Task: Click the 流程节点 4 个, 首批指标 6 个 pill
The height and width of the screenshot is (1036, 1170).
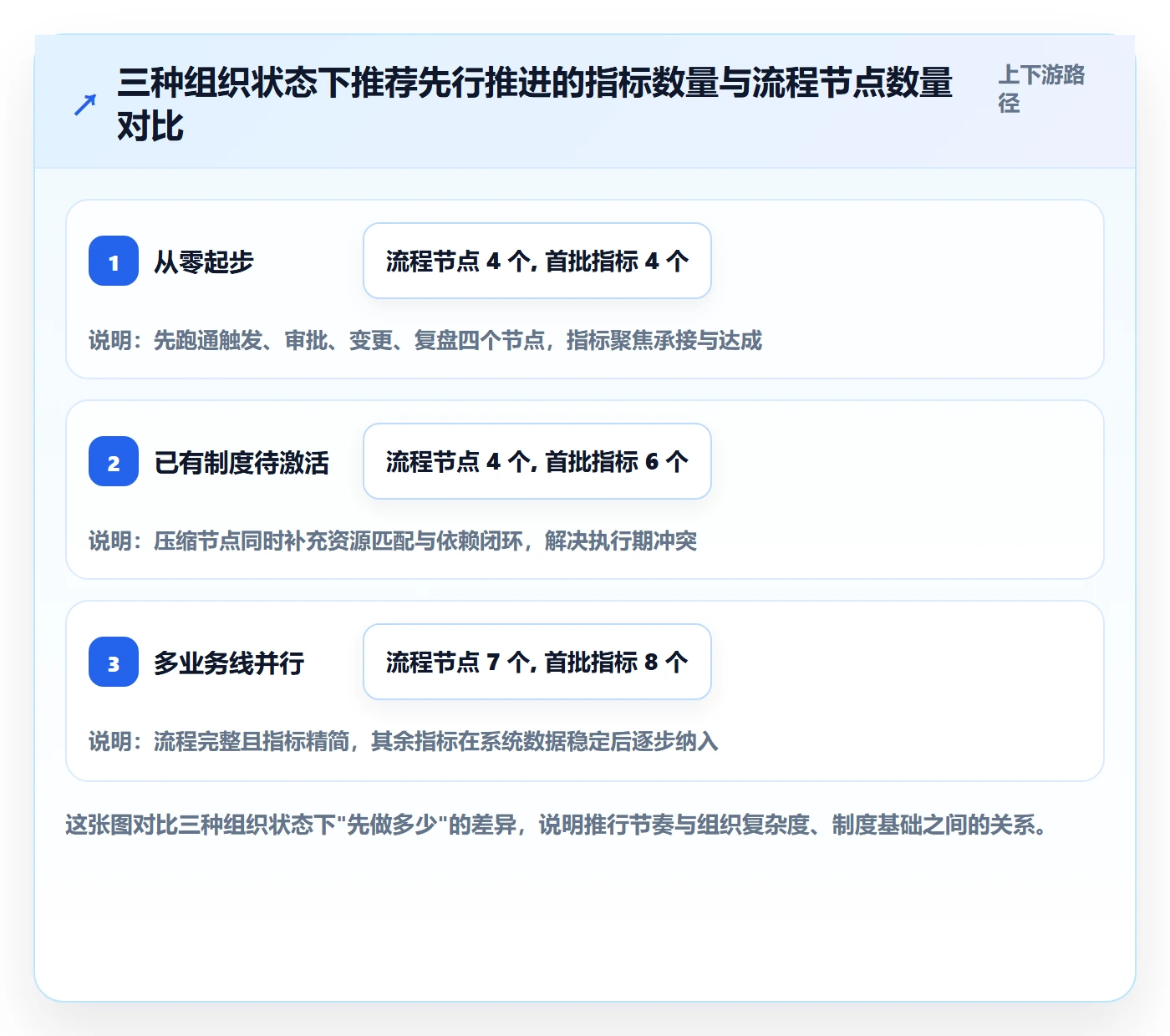Action: (x=537, y=461)
